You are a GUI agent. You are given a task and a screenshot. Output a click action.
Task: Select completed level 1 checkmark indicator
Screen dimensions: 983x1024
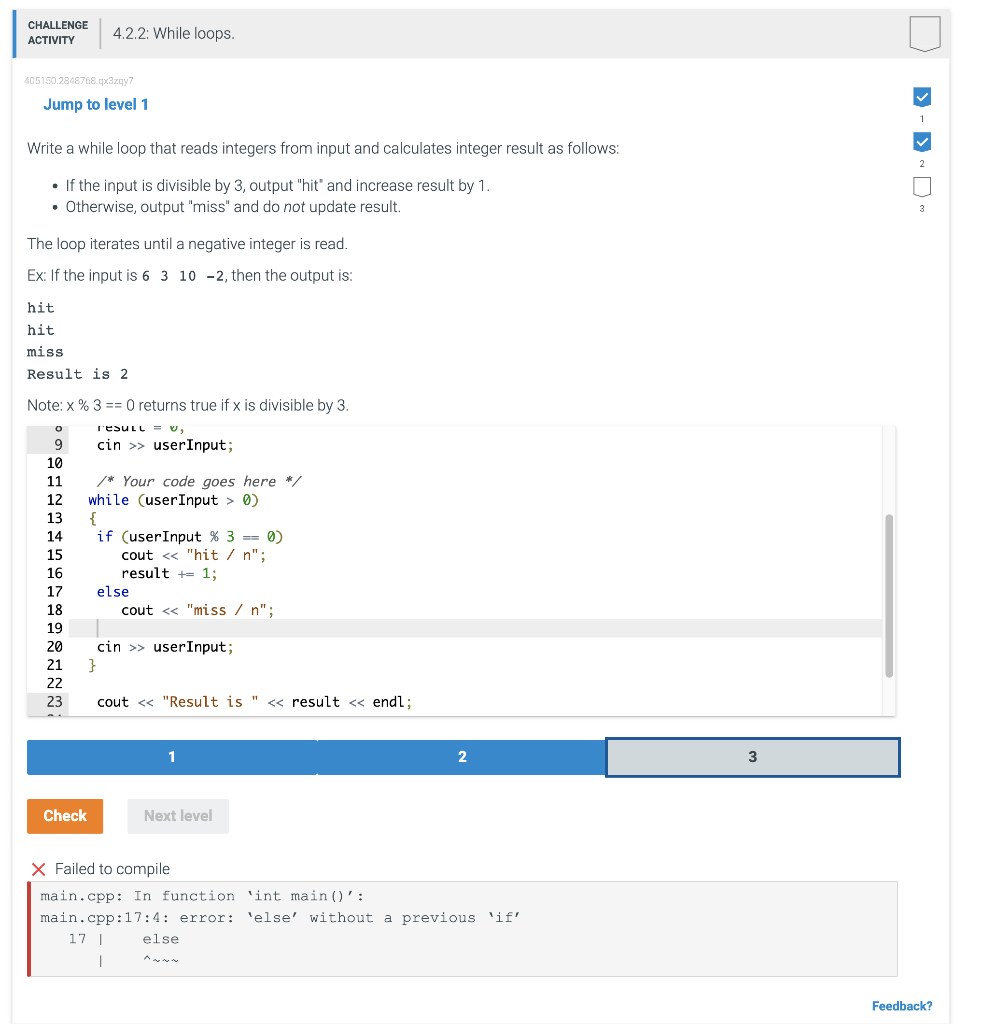click(922, 97)
